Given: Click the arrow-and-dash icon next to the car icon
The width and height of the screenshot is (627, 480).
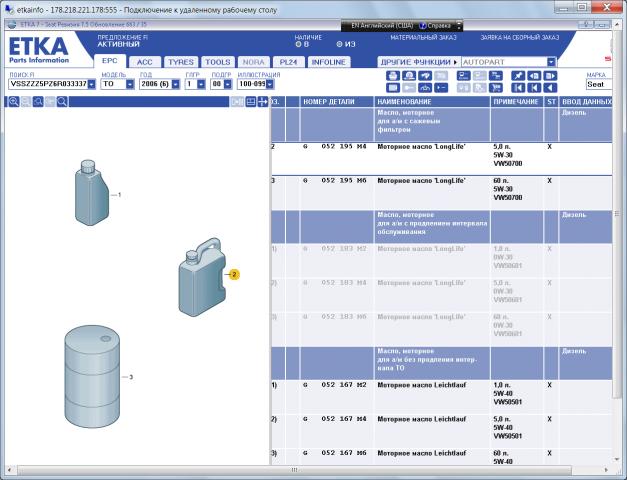Looking at the screenshot, I should pos(441,88).
